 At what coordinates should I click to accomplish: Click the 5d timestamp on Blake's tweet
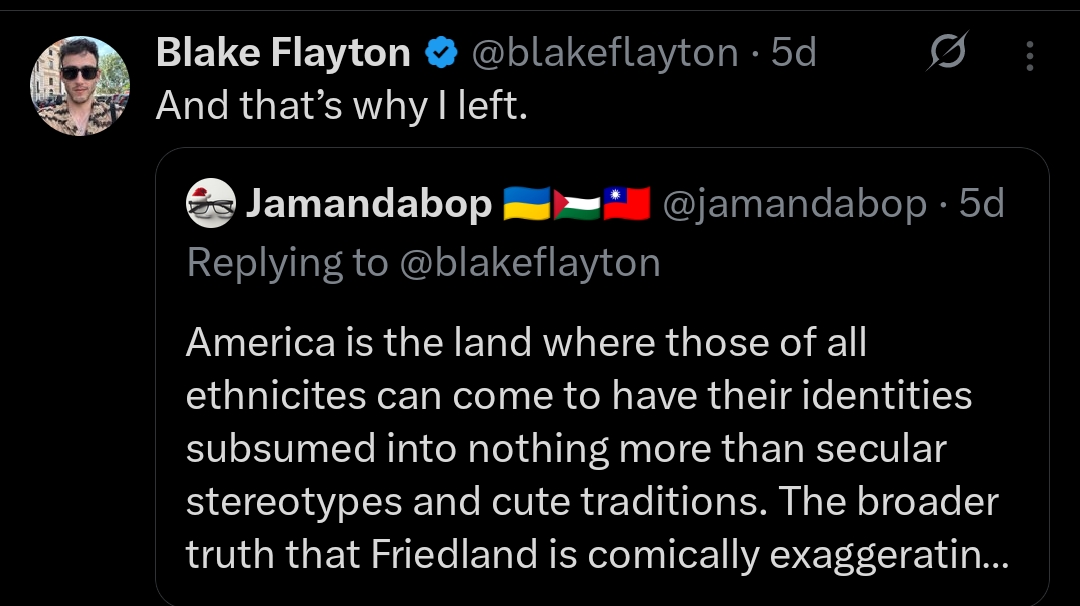794,53
